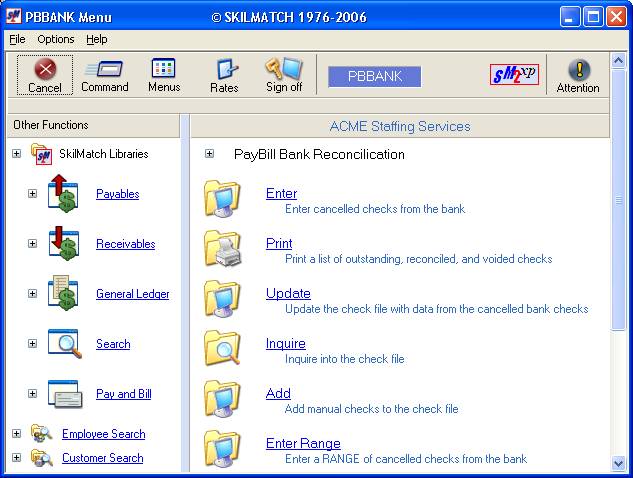
Task: Expand the Customer Search tree node
Action: (x=17, y=458)
